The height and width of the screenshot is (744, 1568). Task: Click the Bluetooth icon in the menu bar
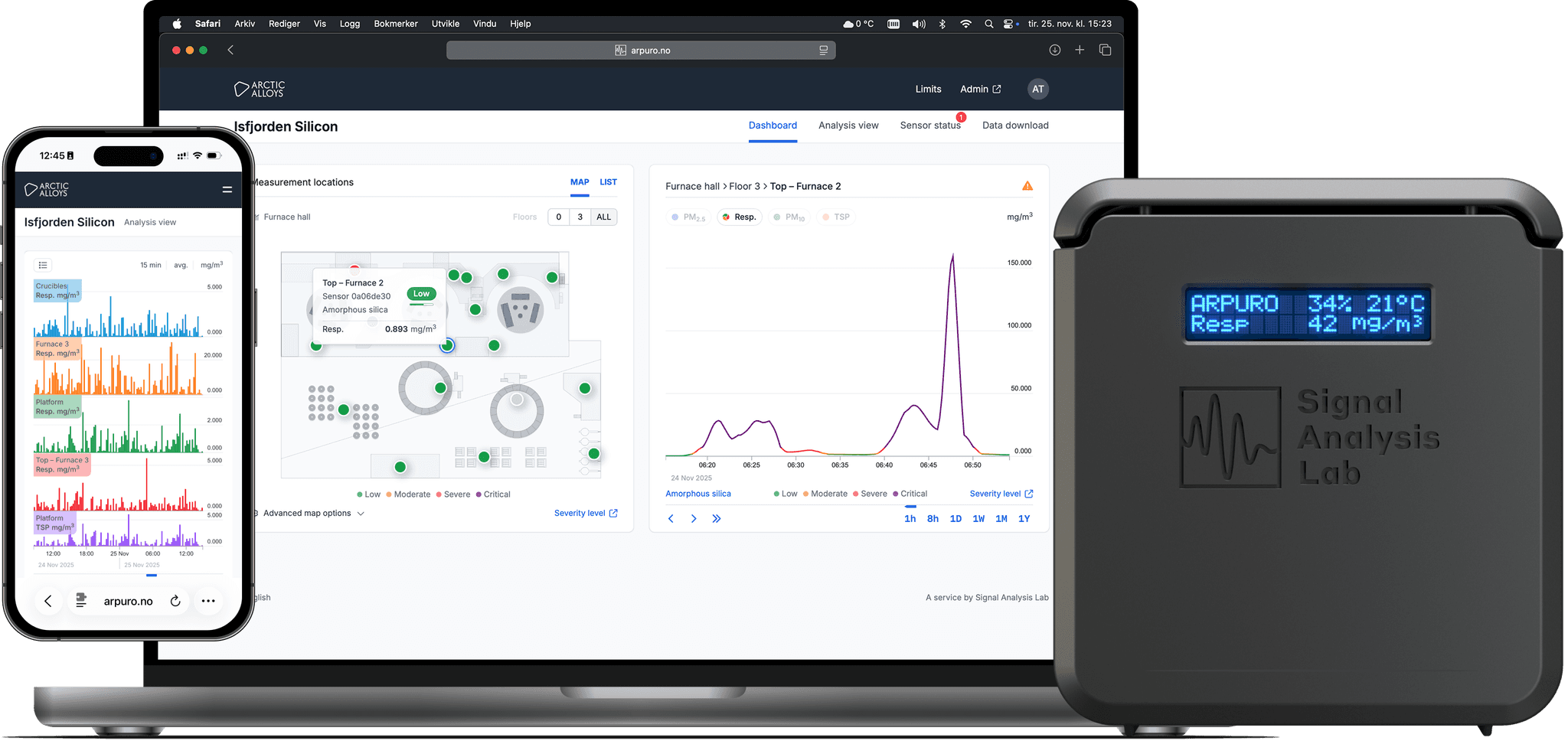pyautogui.click(x=942, y=24)
